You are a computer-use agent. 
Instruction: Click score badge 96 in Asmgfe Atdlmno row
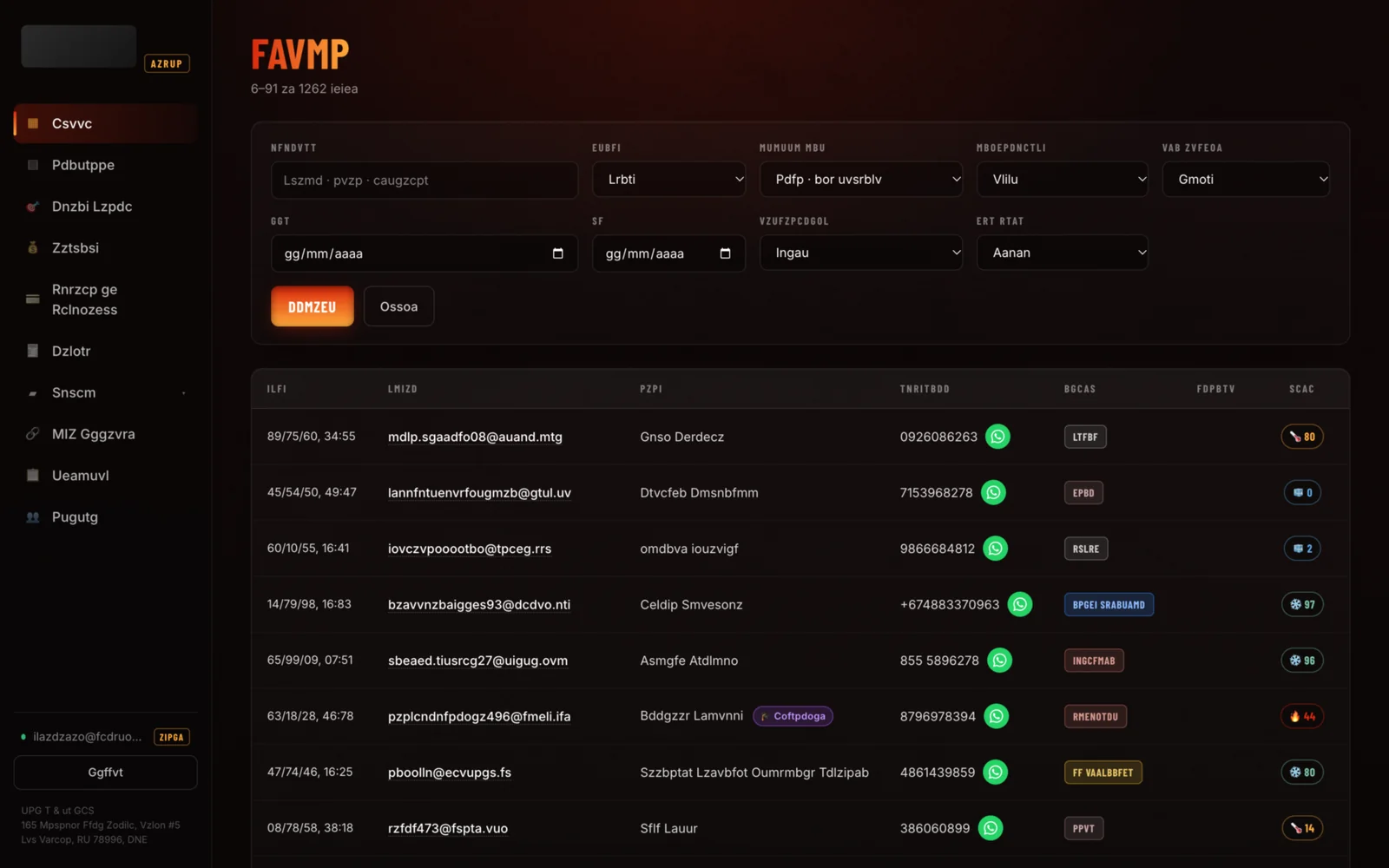(1302, 661)
